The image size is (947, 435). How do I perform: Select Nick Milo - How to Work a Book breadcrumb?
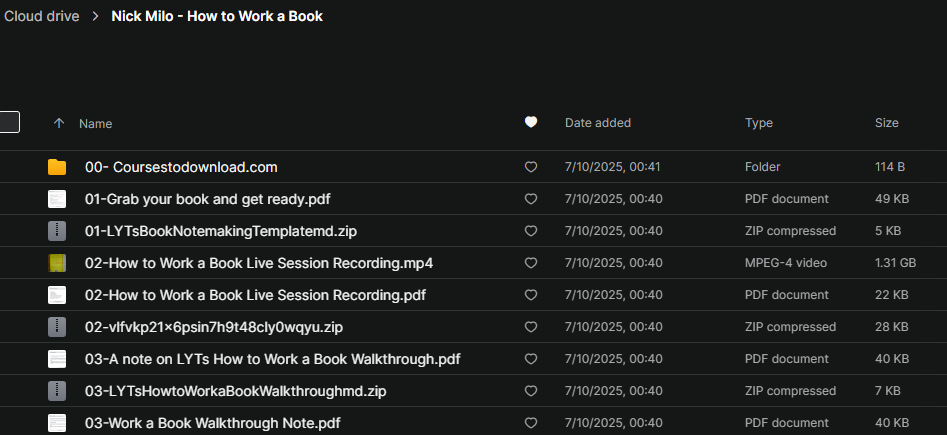[217, 16]
